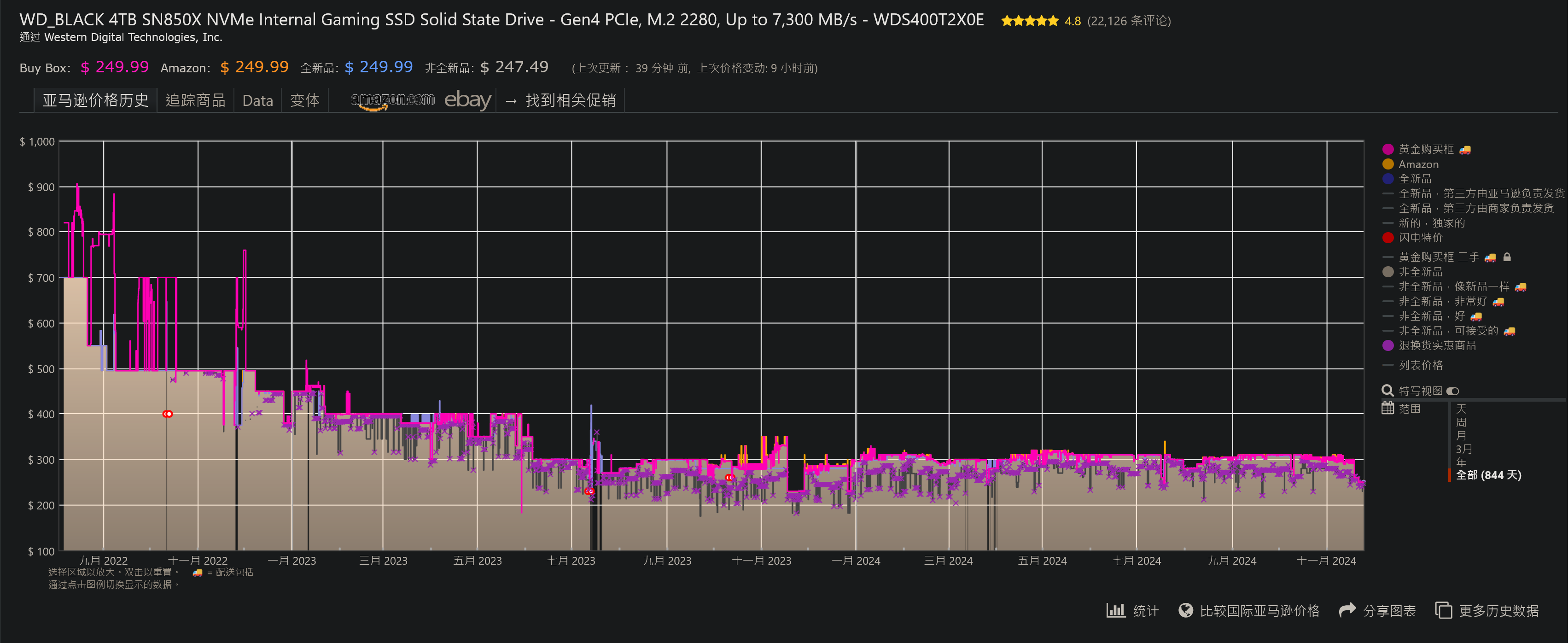Viewport: 1568px width, 643px height.
Task: Open the Data tab
Action: pos(257,100)
